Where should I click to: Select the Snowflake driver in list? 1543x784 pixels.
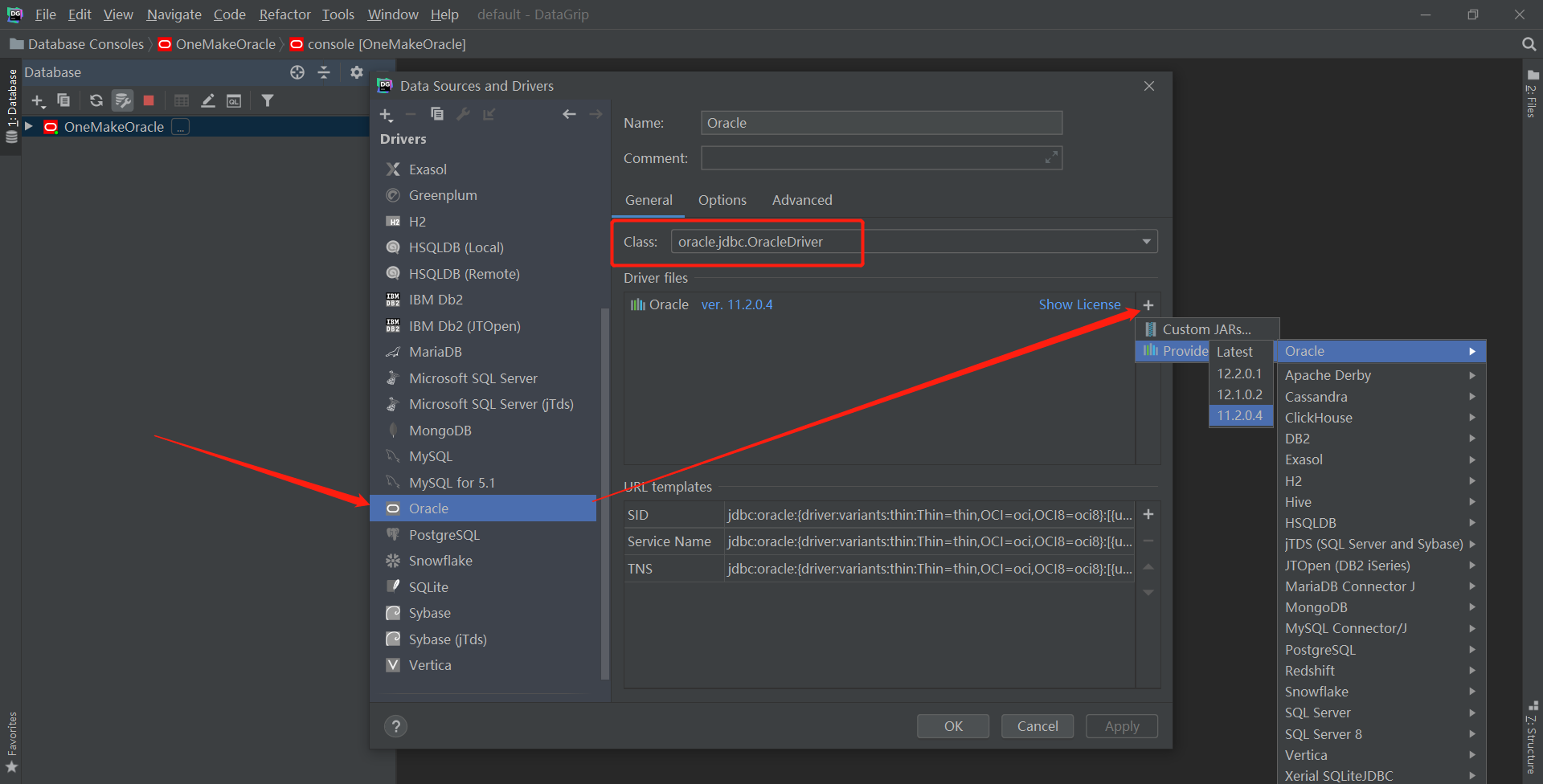point(483,561)
